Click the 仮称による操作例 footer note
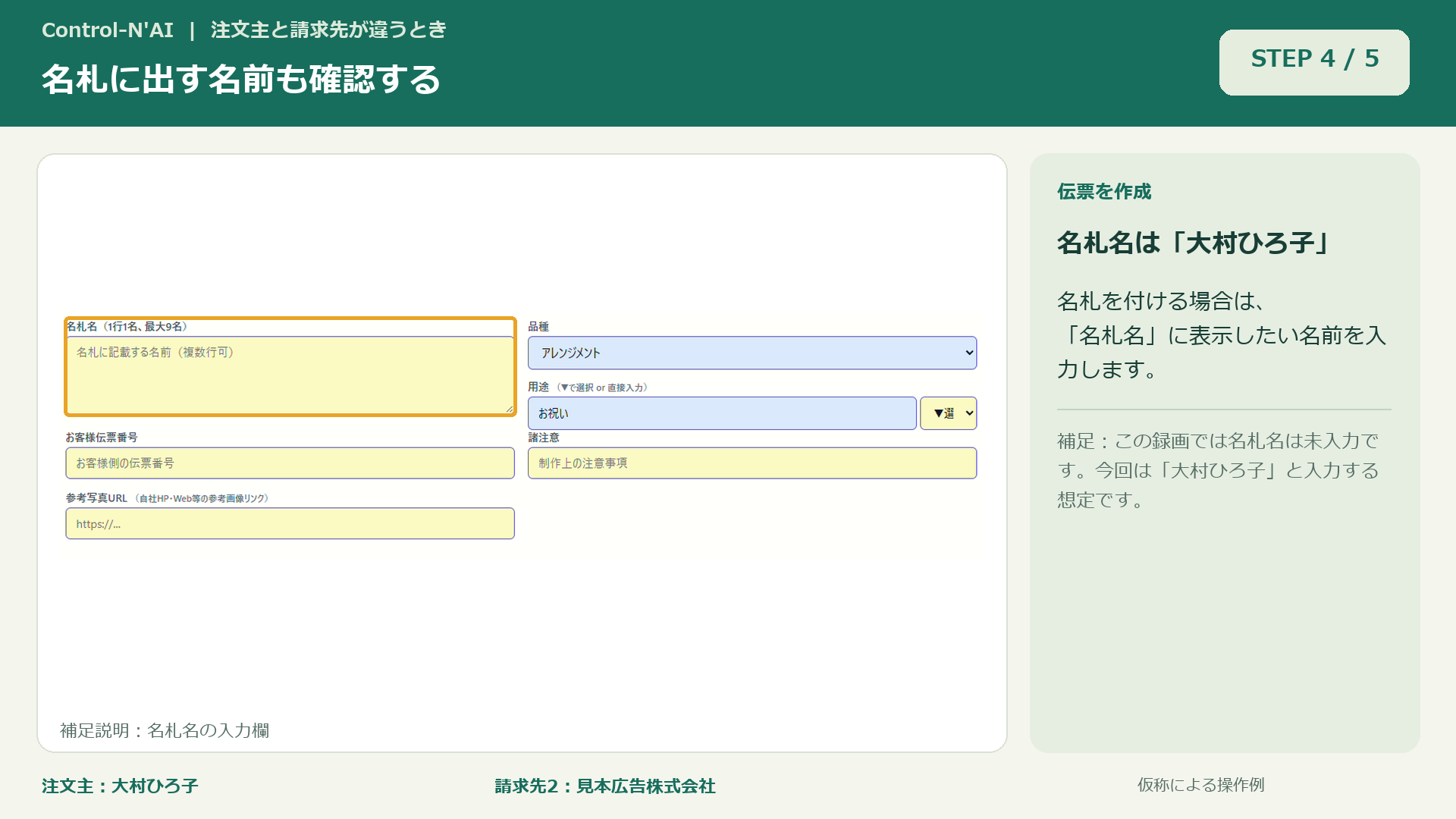The height and width of the screenshot is (819, 1456). tap(1200, 785)
